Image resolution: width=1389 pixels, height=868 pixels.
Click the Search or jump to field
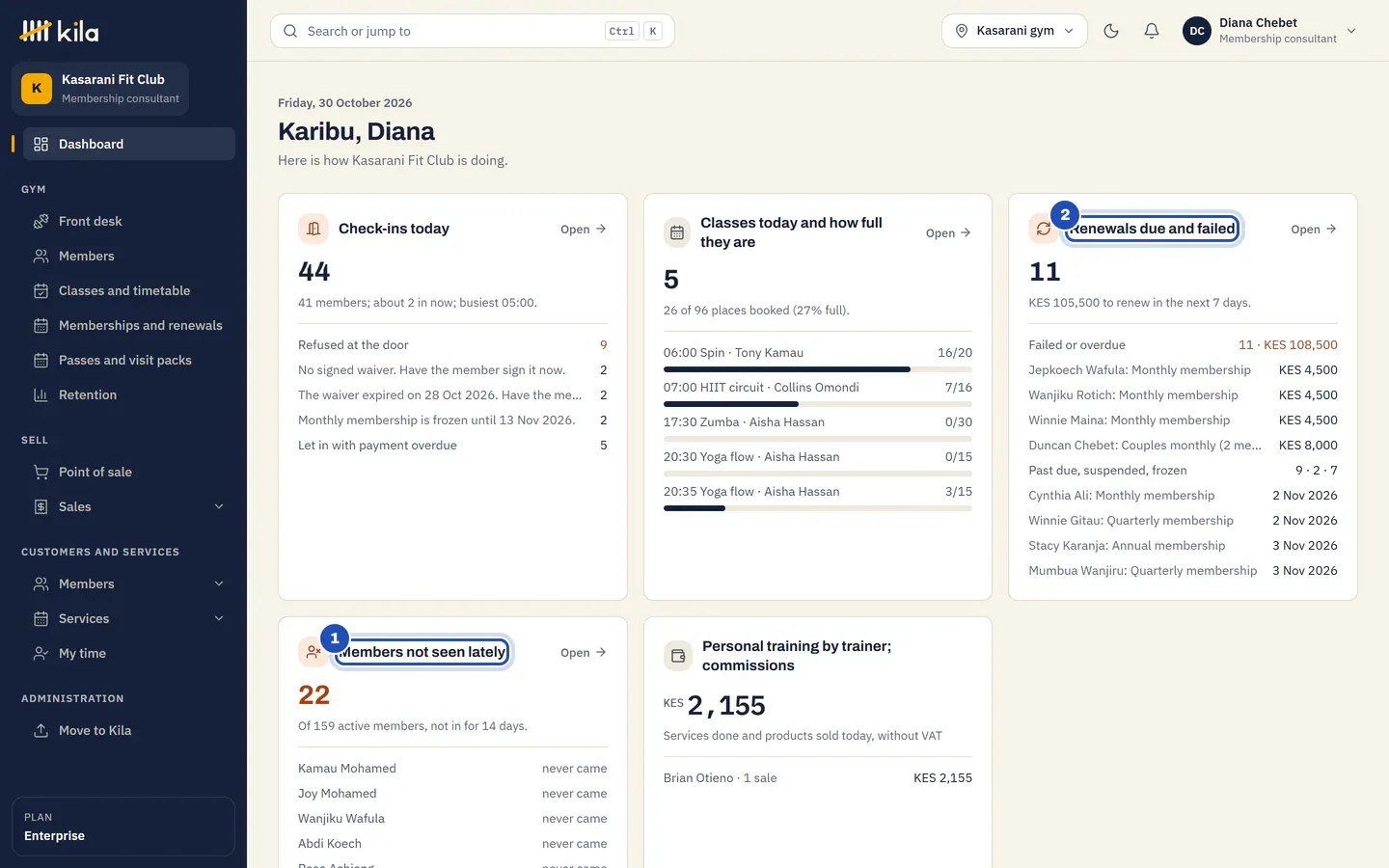click(473, 31)
